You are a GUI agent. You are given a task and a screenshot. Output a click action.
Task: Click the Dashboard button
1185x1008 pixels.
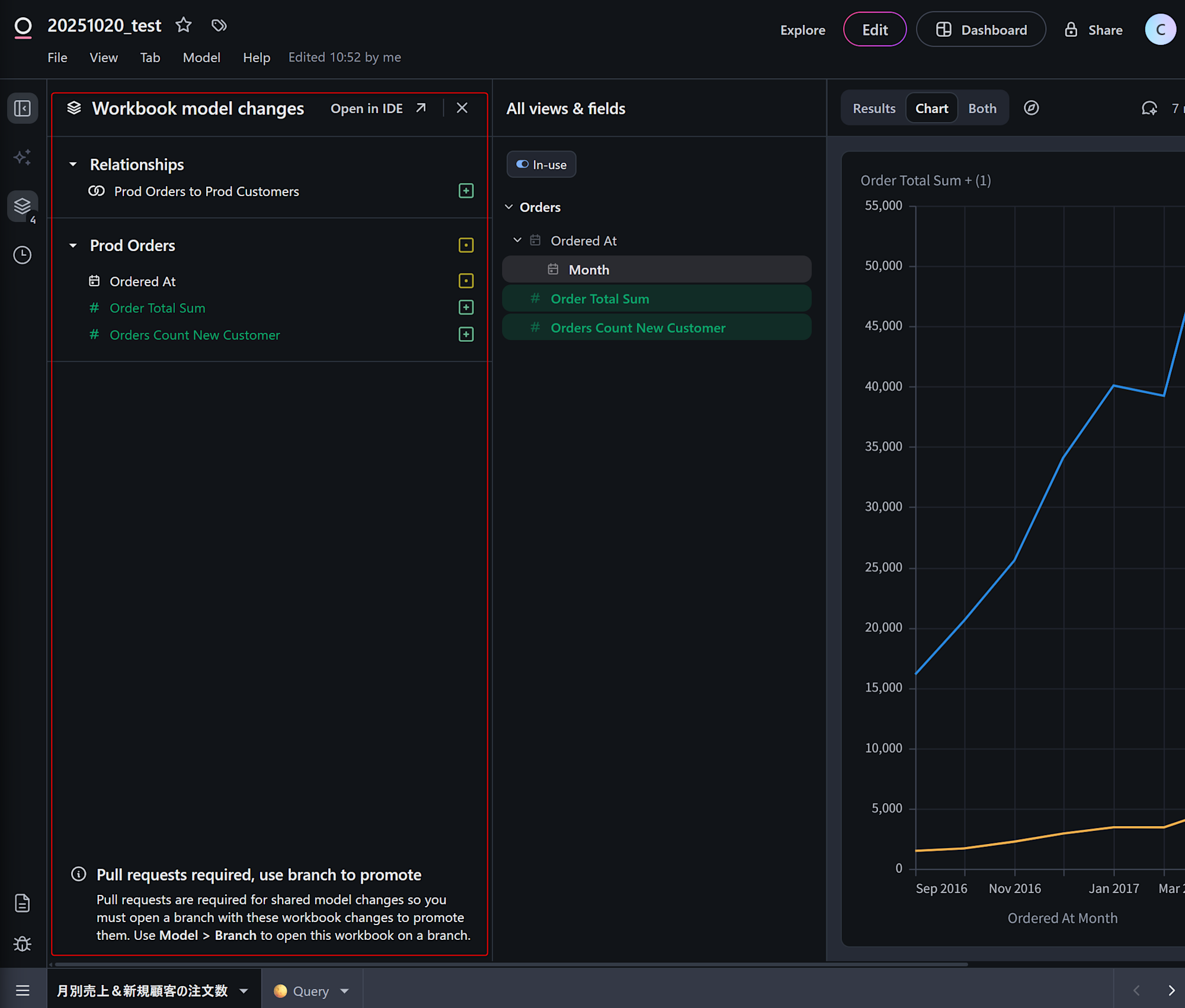(x=981, y=30)
